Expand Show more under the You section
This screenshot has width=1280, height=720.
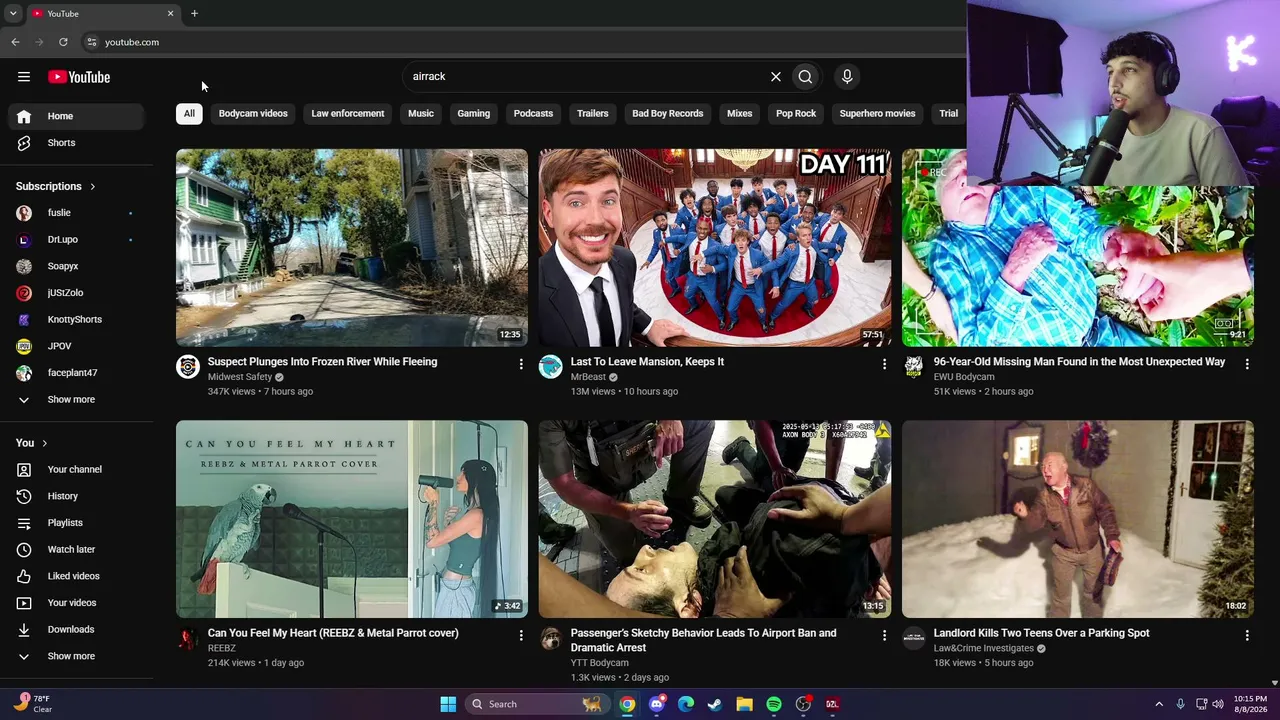coord(77,657)
